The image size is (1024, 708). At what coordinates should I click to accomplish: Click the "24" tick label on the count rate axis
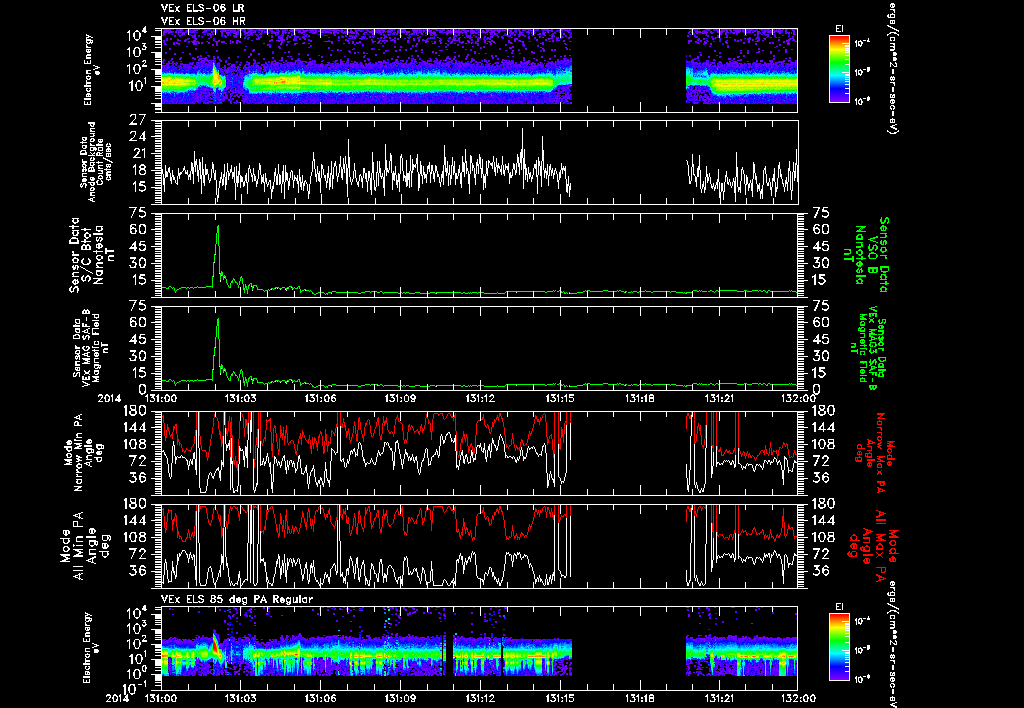click(x=138, y=137)
